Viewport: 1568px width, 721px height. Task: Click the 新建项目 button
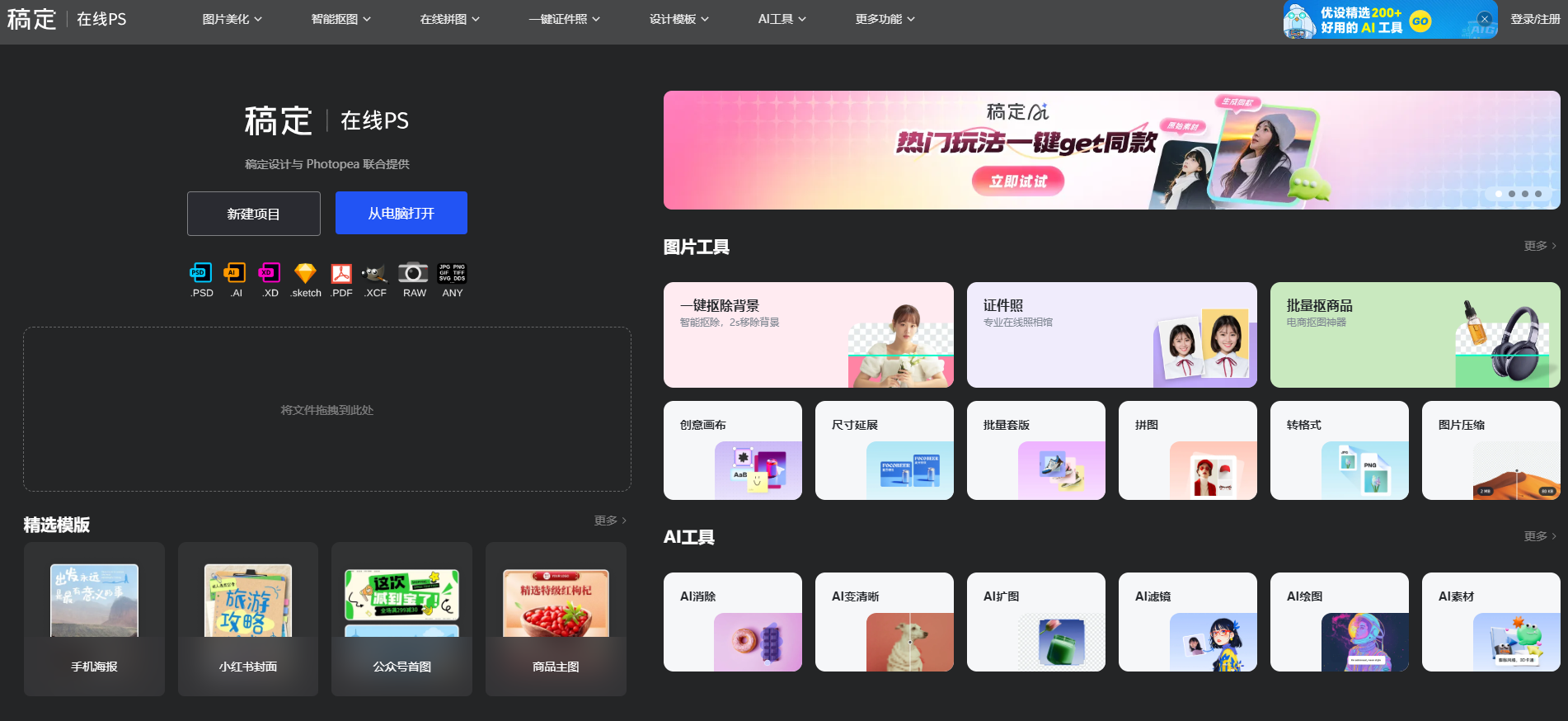point(254,214)
